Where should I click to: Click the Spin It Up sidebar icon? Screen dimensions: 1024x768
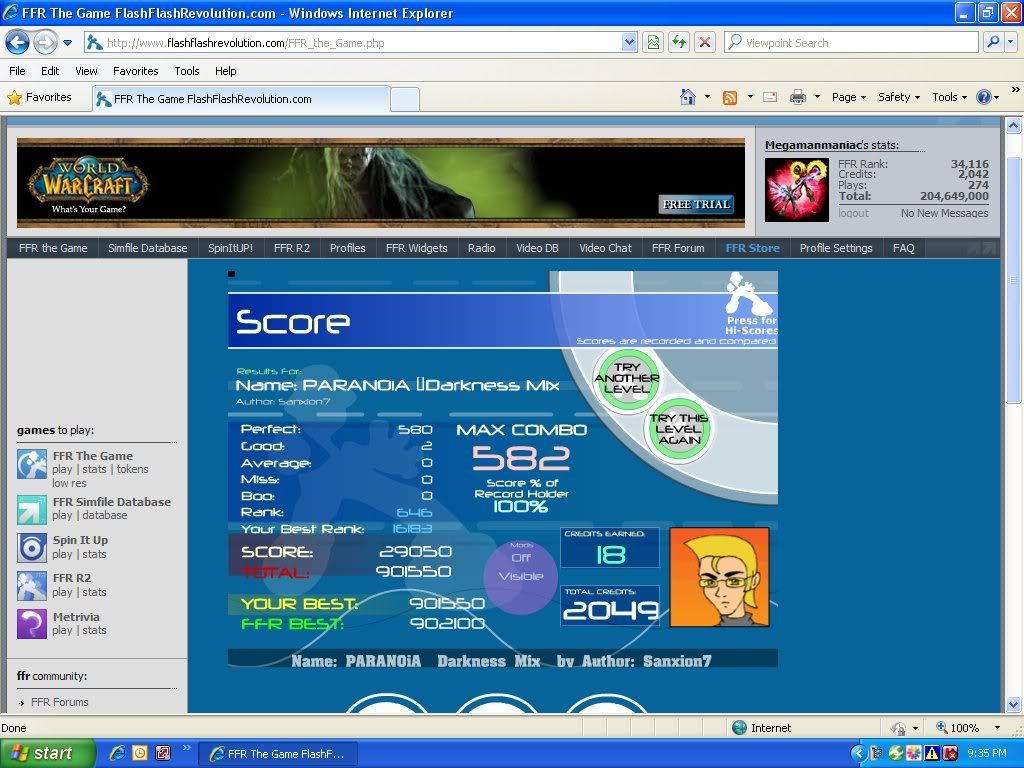click(x=32, y=547)
